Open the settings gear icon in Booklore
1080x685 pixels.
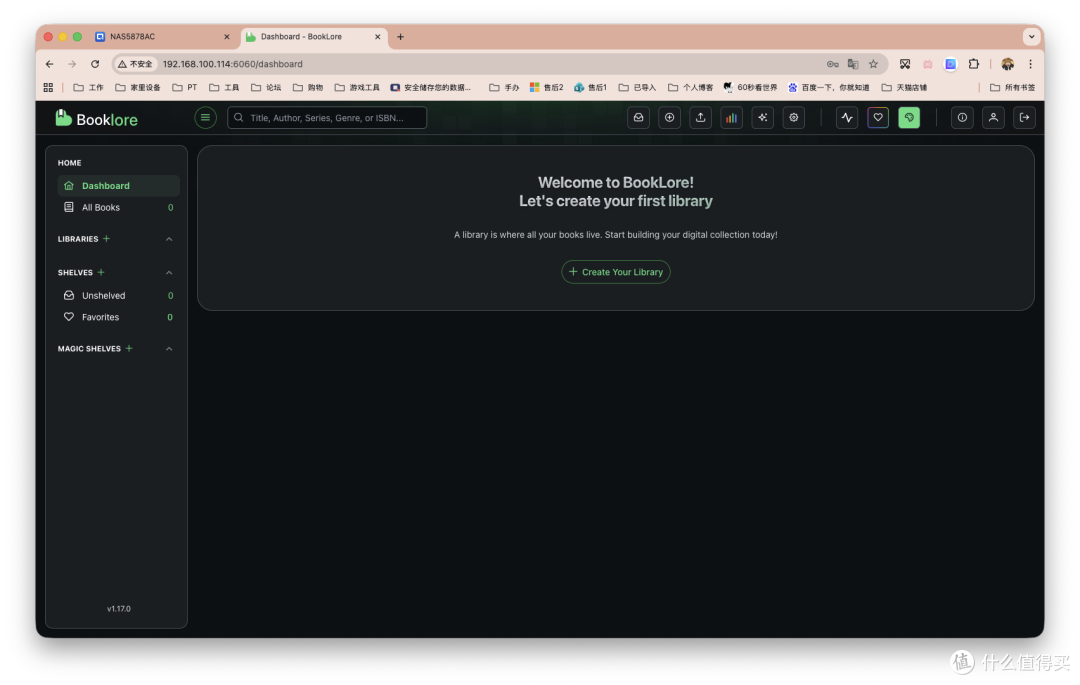[x=793, y=118]
